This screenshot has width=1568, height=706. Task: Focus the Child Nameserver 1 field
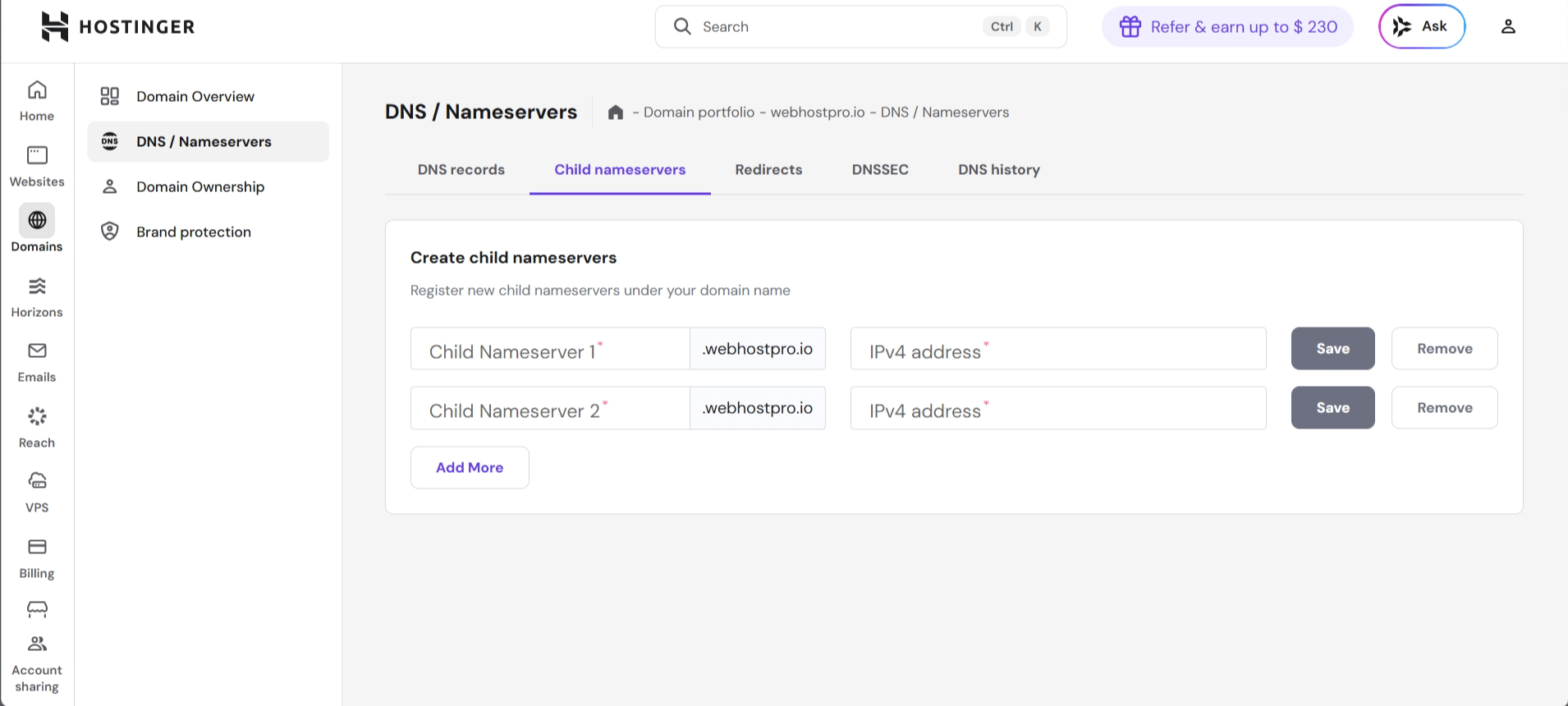point(550,349)
